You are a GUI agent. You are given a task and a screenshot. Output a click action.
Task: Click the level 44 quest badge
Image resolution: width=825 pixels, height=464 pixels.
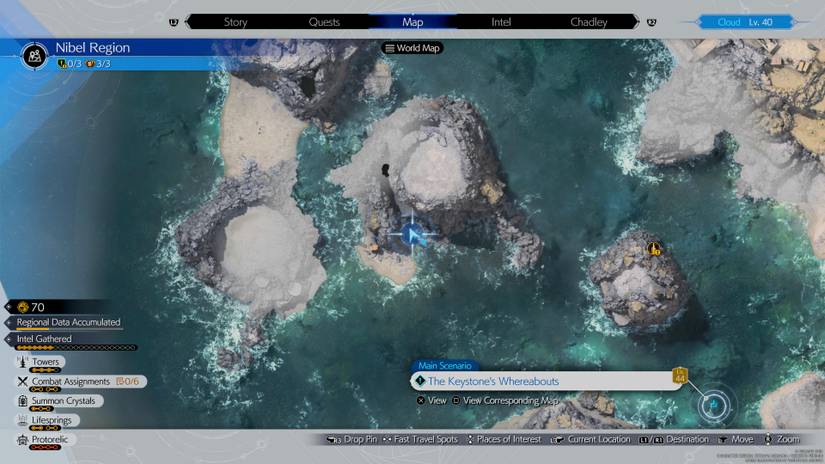coord(680,375)
